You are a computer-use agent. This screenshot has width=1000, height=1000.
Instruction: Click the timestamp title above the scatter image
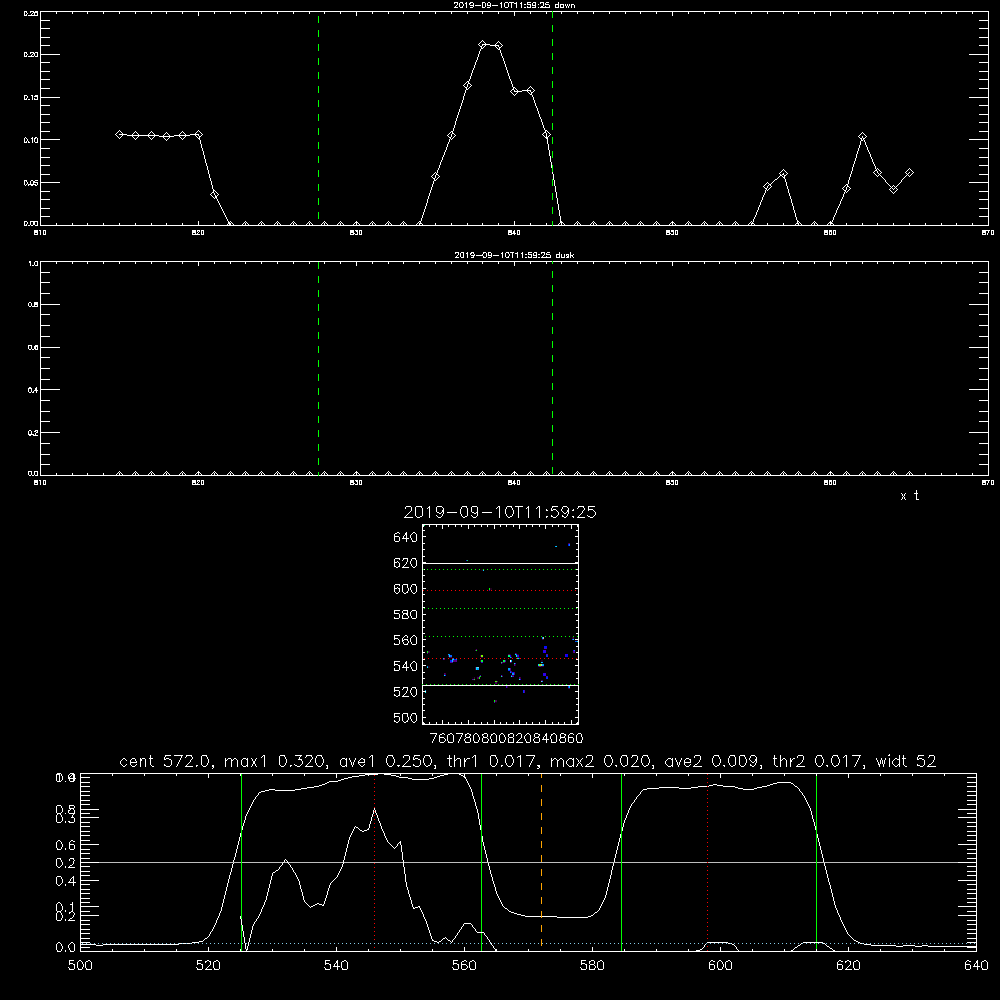(500, 512)
